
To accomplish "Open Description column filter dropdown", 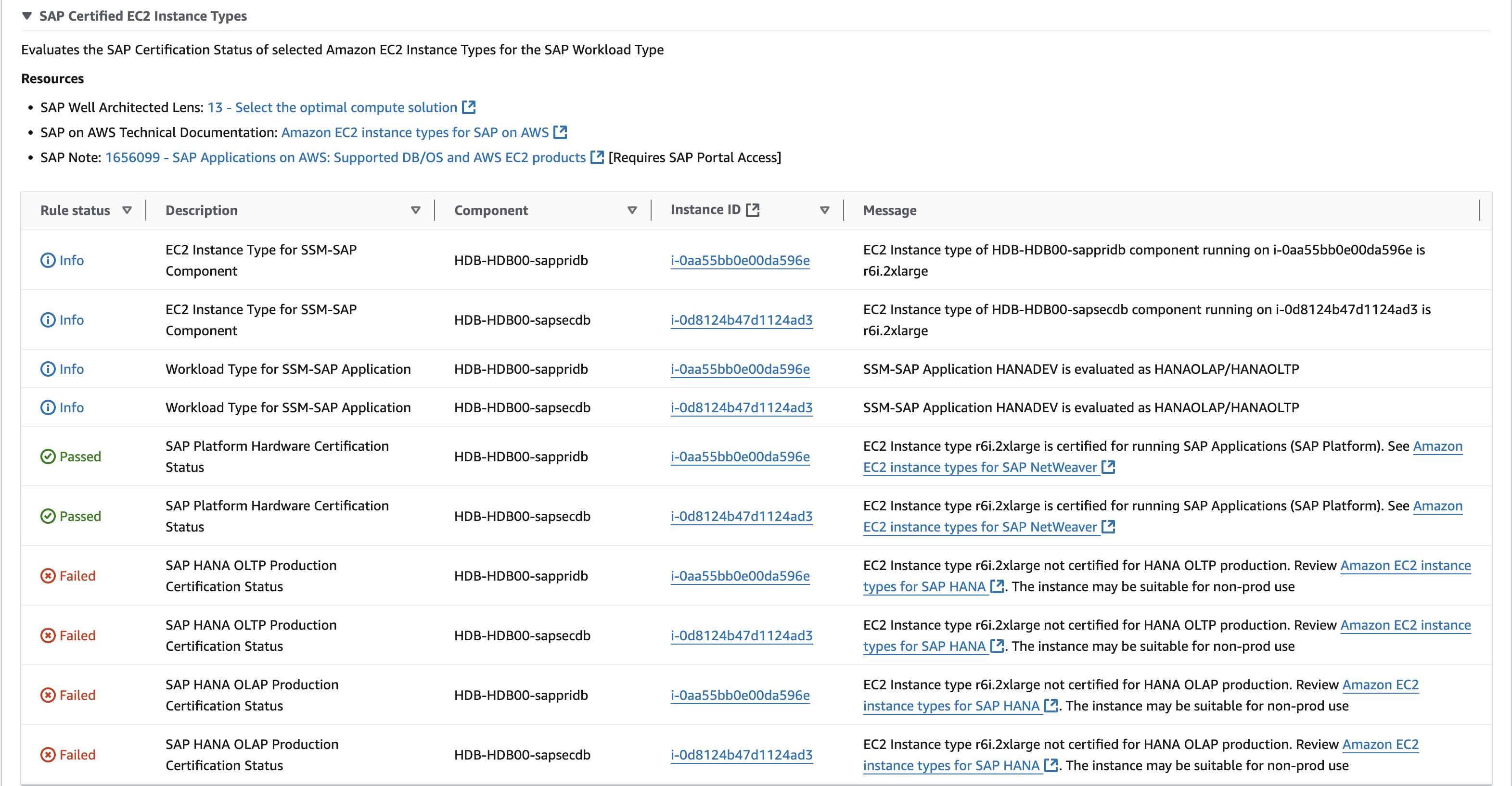I will point(416,210).
